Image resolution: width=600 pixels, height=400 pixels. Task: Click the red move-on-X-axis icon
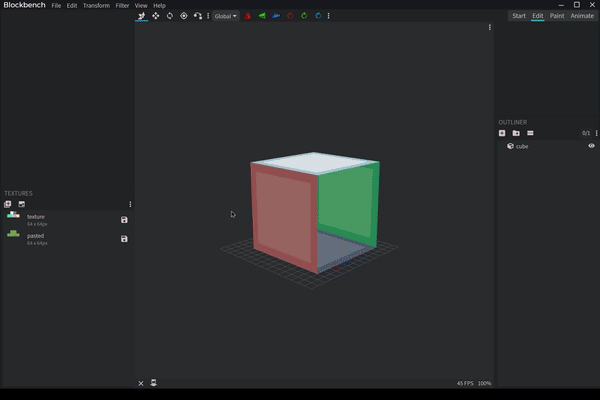pos(248,16)
